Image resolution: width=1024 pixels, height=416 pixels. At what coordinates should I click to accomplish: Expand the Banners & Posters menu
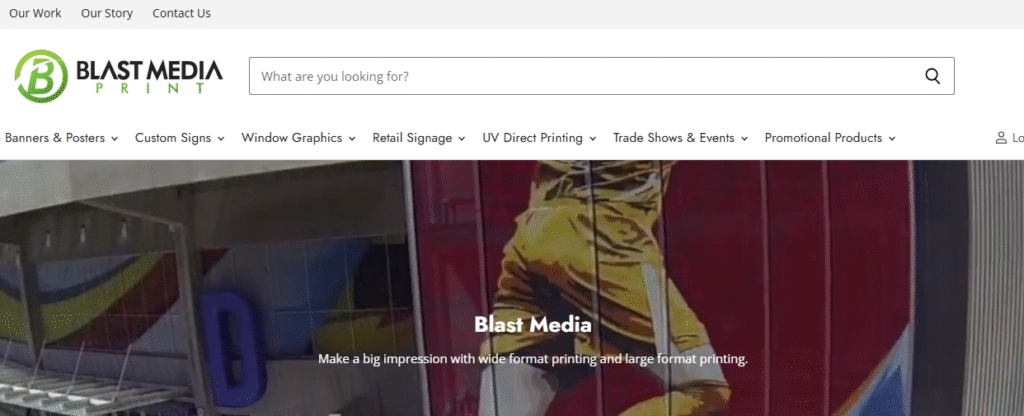point(61,138)
